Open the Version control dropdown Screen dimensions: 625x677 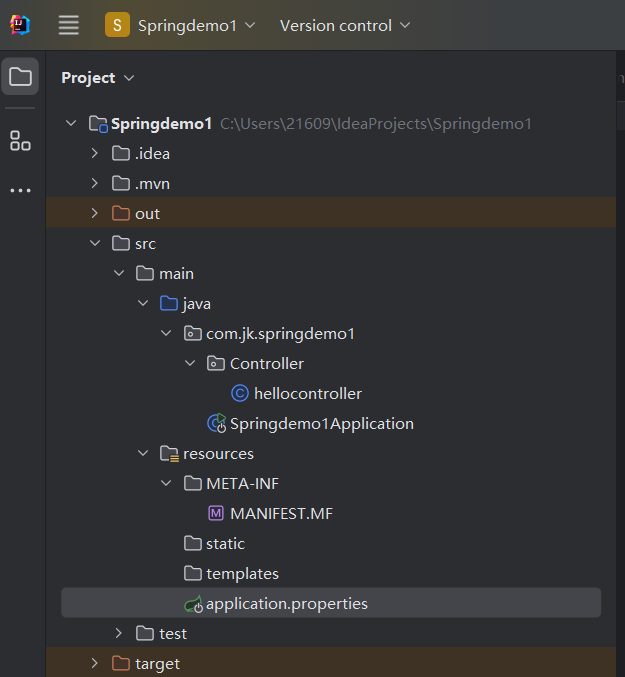(344, 25)
